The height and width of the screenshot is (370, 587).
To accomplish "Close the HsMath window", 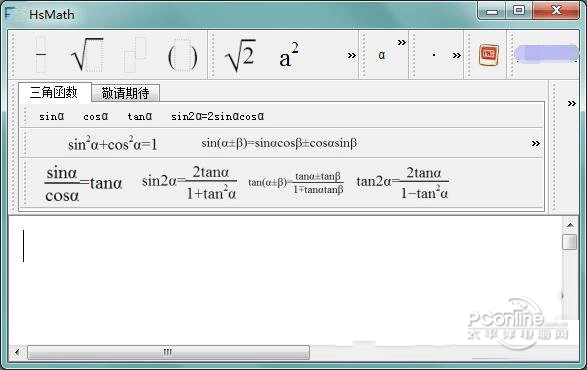I will 556,10.
